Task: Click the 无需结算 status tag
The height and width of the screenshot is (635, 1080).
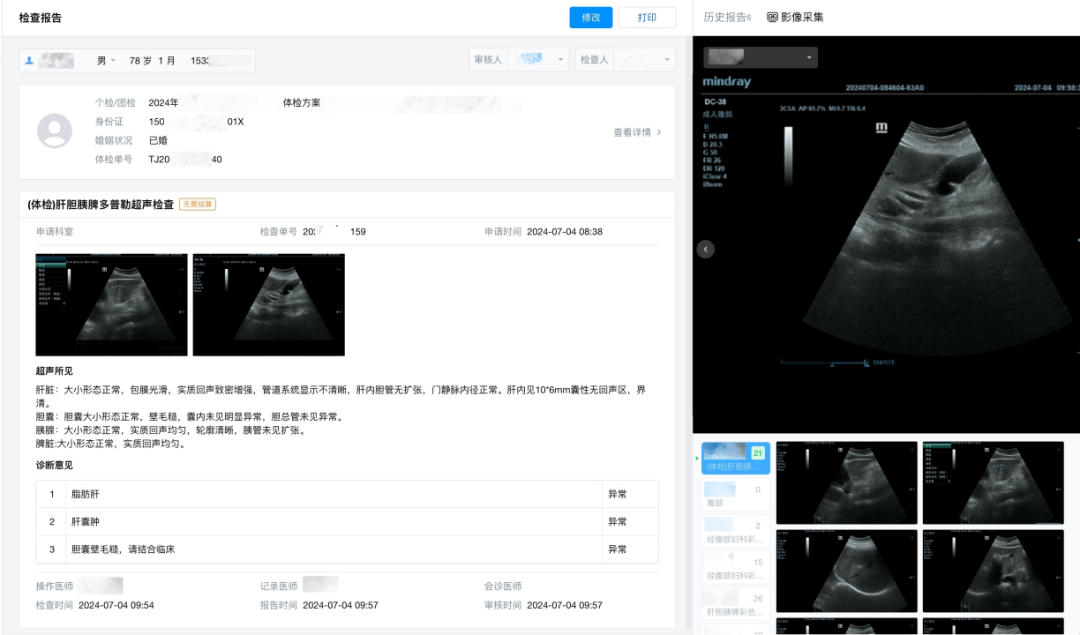Action: coord(197,204)
